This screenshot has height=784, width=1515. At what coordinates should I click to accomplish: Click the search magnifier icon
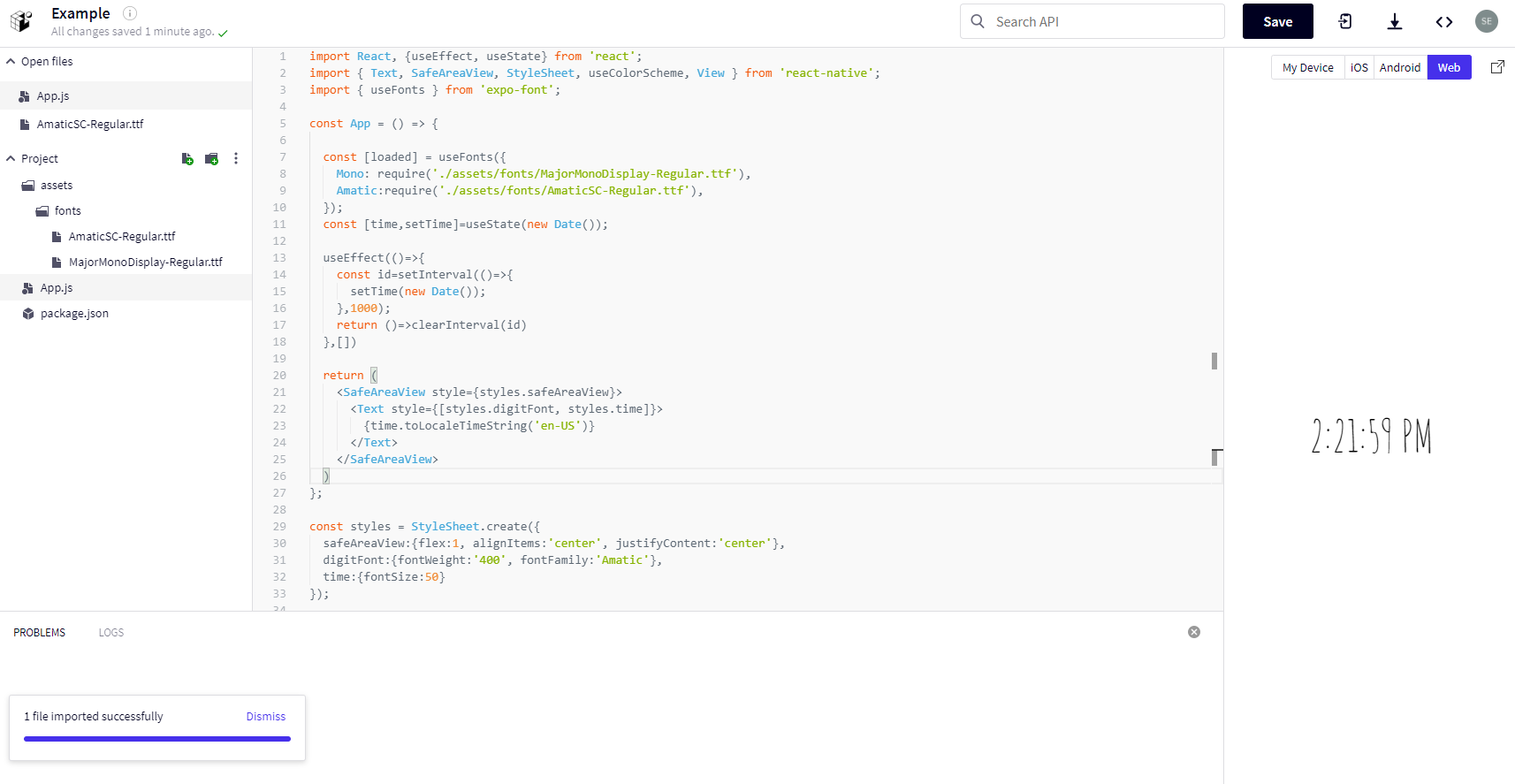[x=978, y=21]
